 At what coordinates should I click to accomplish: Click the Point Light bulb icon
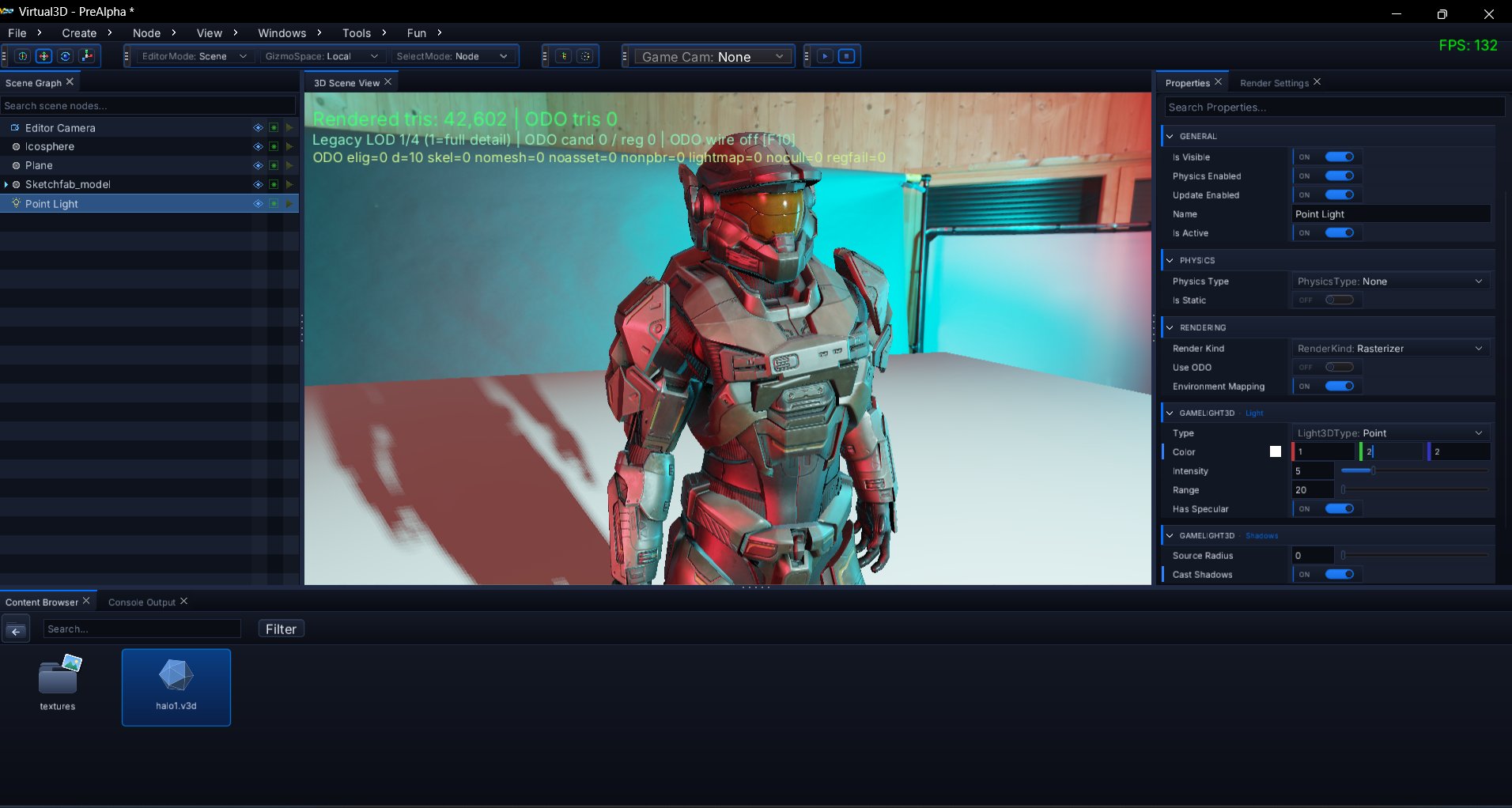coord(16,203)
